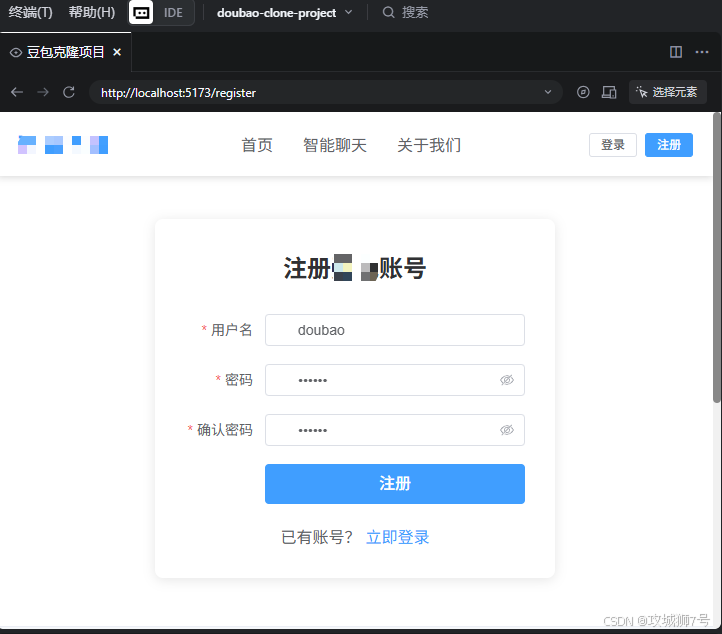
Task: Toggle the device emulation icon
Action: click(x=609, y=92)
